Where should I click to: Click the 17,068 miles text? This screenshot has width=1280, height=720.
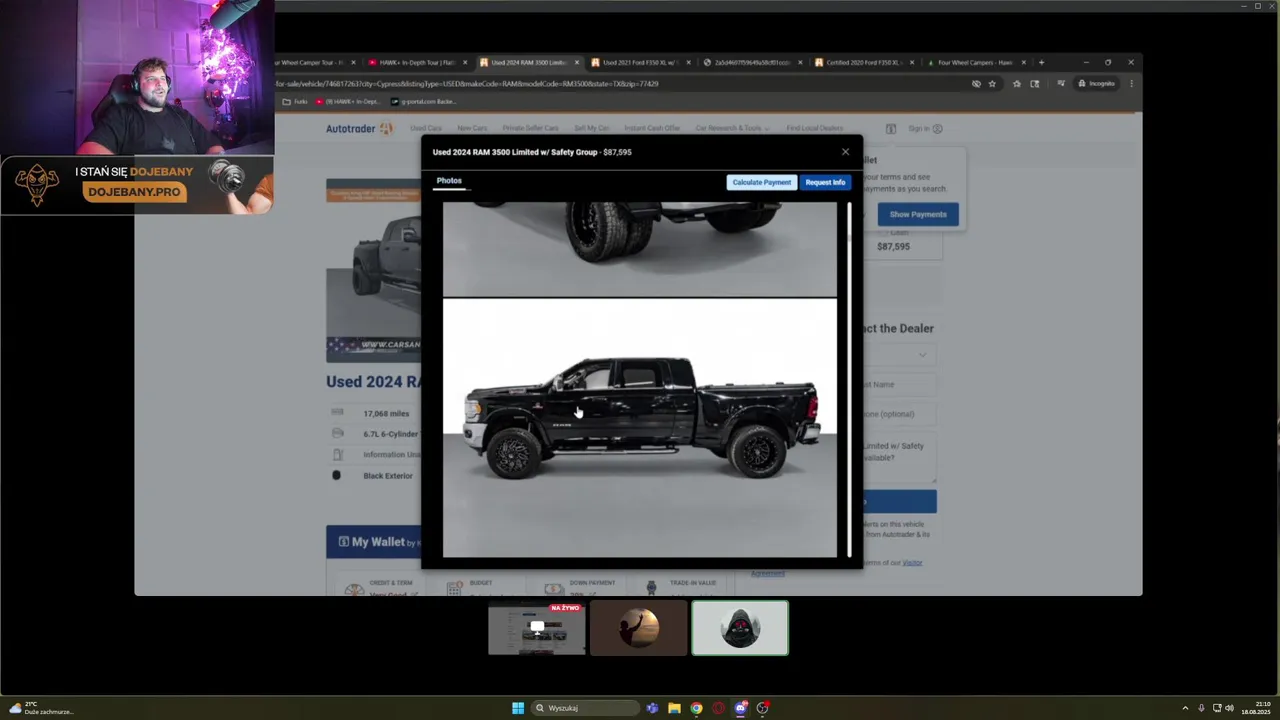pyautogui.click(x=386, y=413)
